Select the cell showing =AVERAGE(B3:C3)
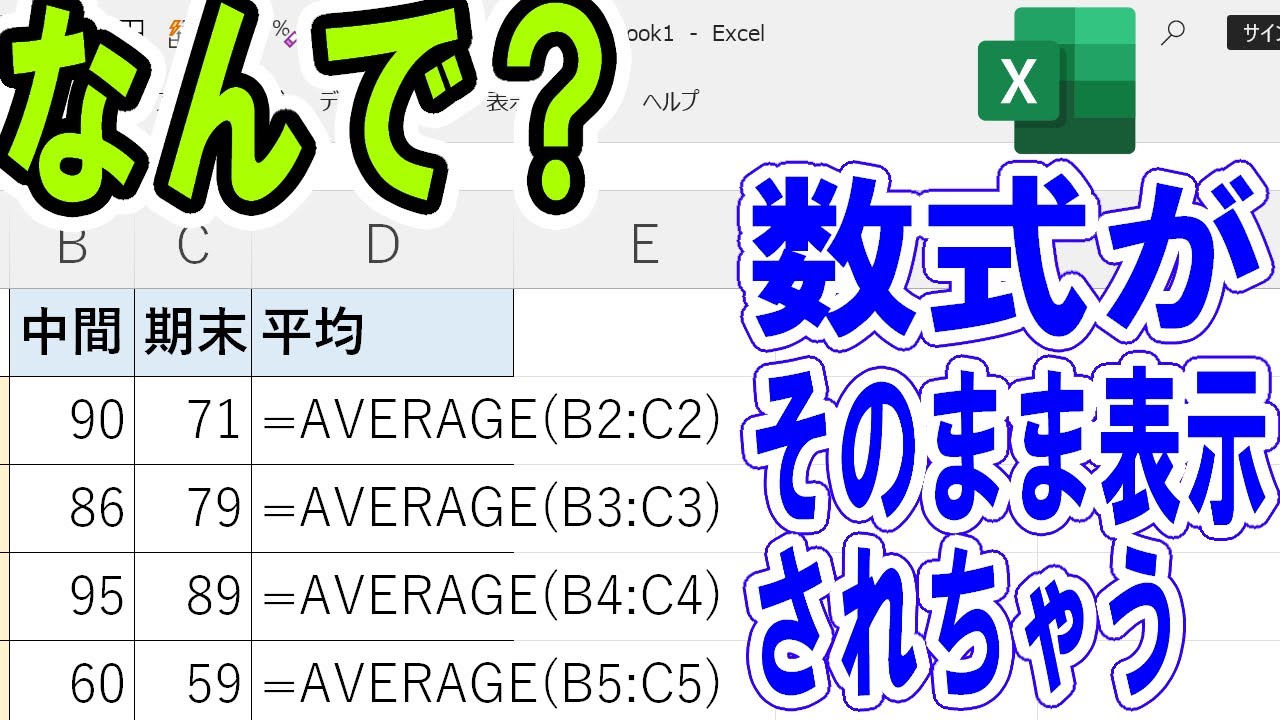The image size is (1280, 720). point(383,509)
